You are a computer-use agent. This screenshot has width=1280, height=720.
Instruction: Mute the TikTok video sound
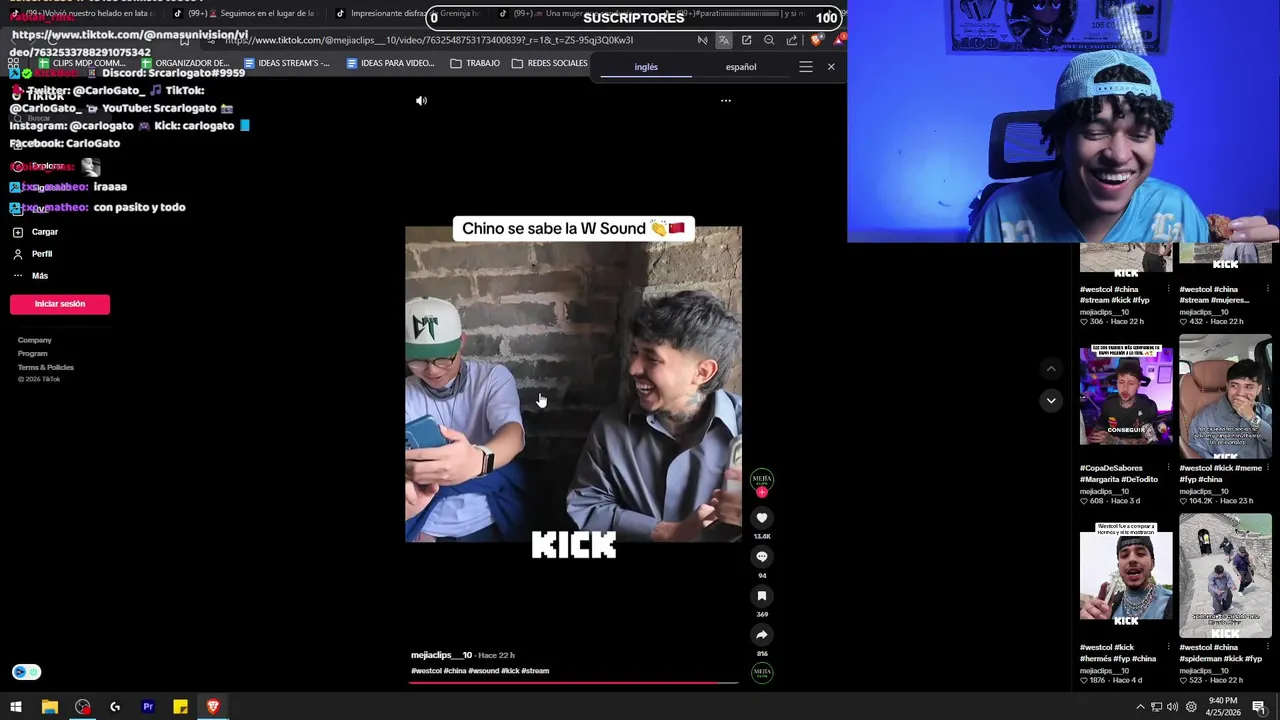click(x=421, y=101)
